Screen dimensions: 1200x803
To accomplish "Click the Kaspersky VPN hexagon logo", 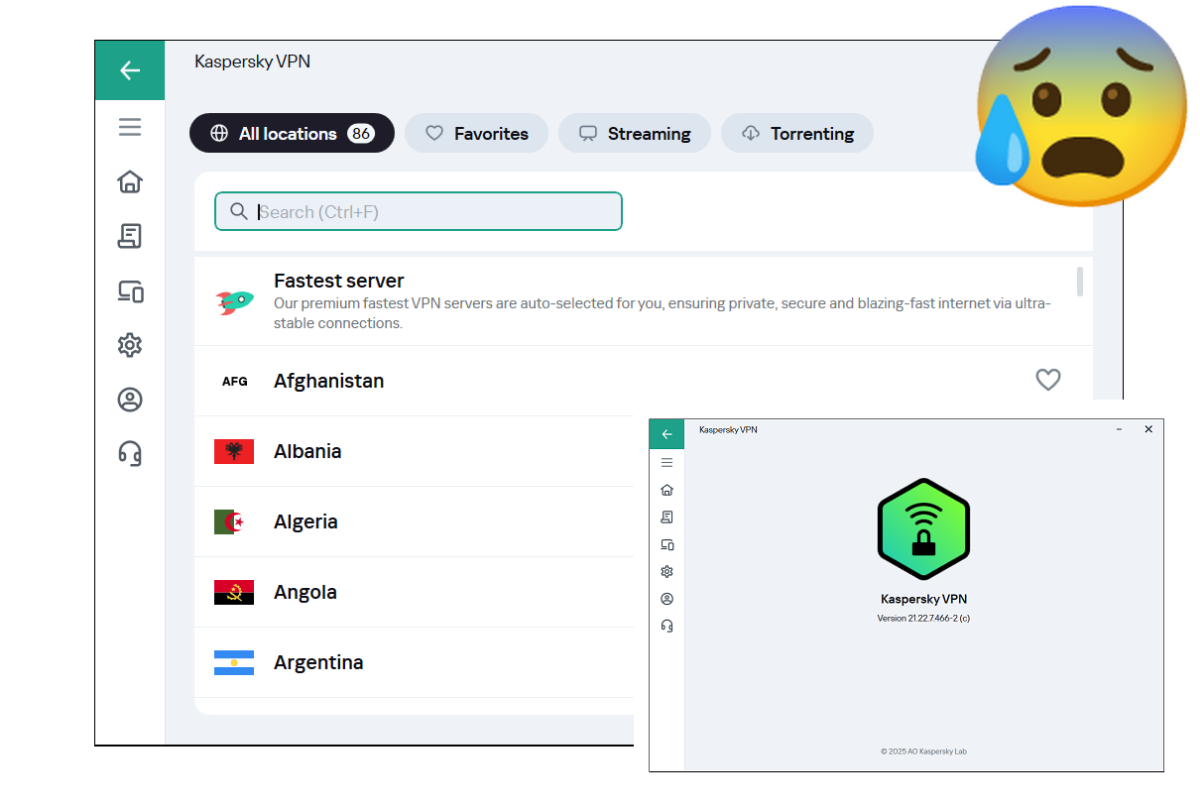I will point(923,529).
